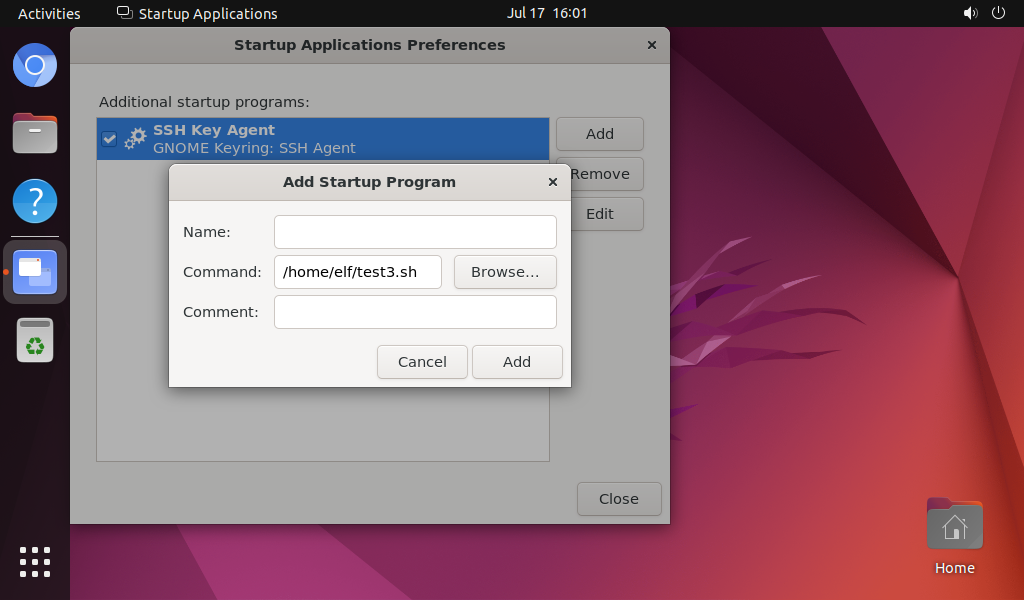Cancel the Add Startup Program dialog
1024x600 pixels.
pyautogui.click(x=422, y=362)
